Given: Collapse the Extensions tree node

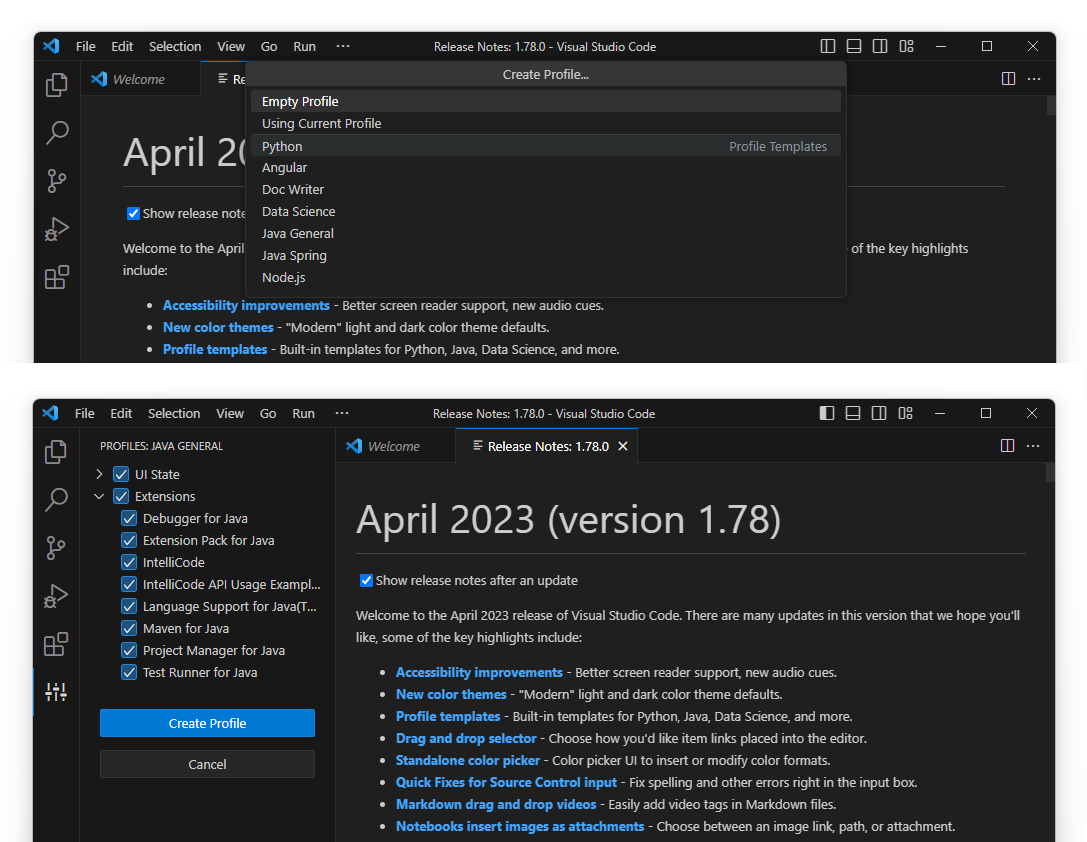Looking at the screenshot, I should pos(99,496).
